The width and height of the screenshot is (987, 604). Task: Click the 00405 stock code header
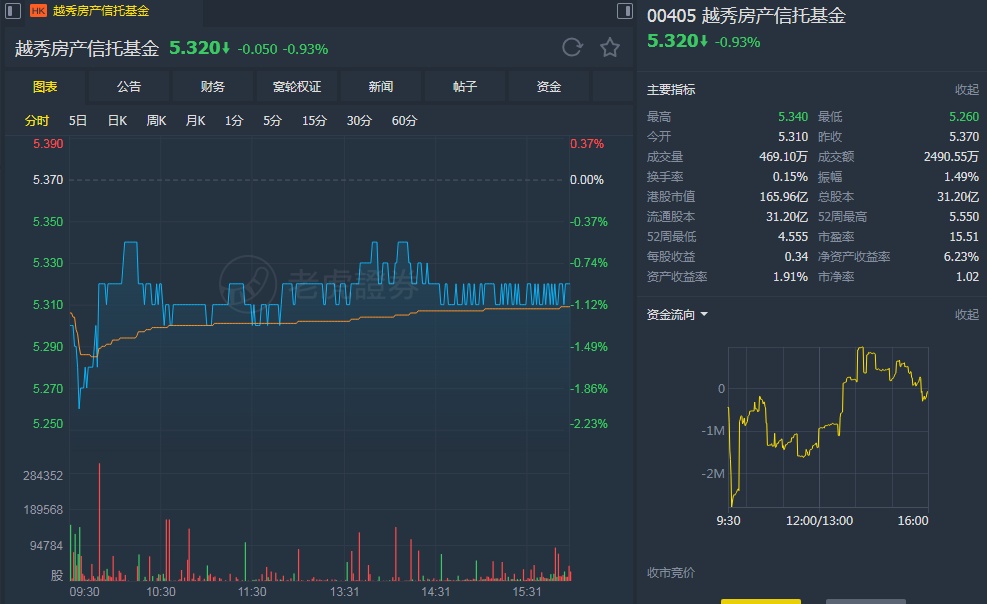pos(671,16)
